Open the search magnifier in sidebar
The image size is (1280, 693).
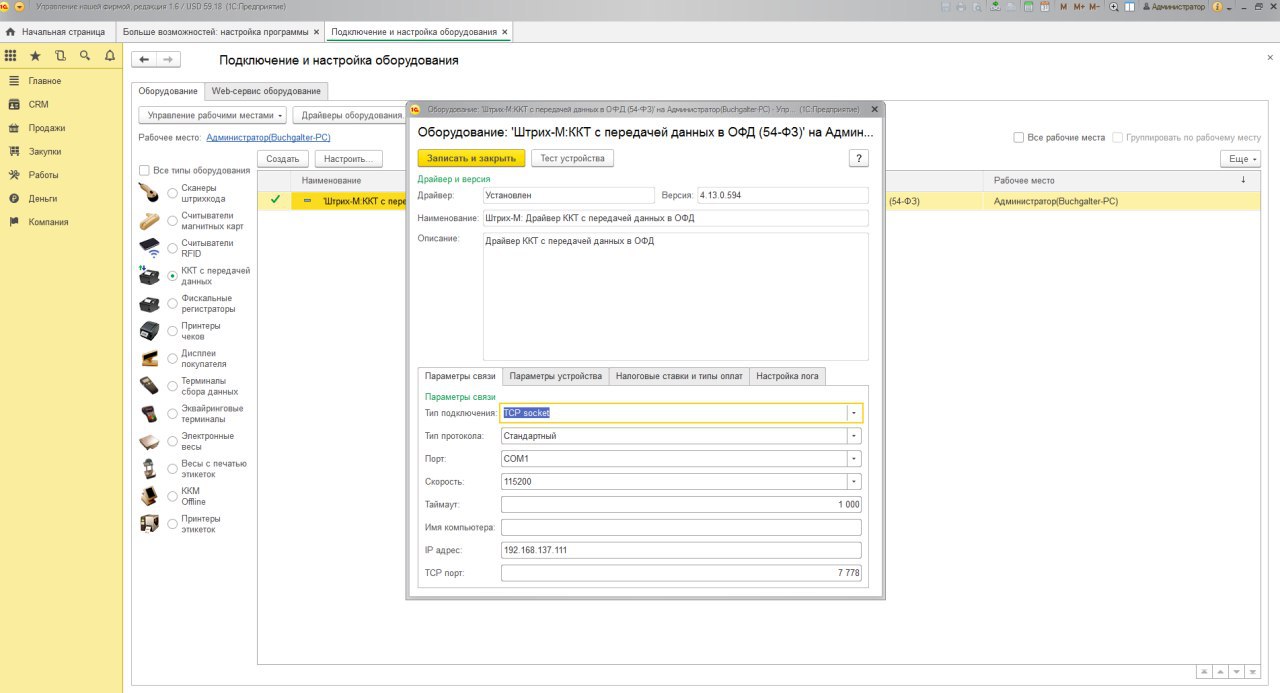point(85,56)
